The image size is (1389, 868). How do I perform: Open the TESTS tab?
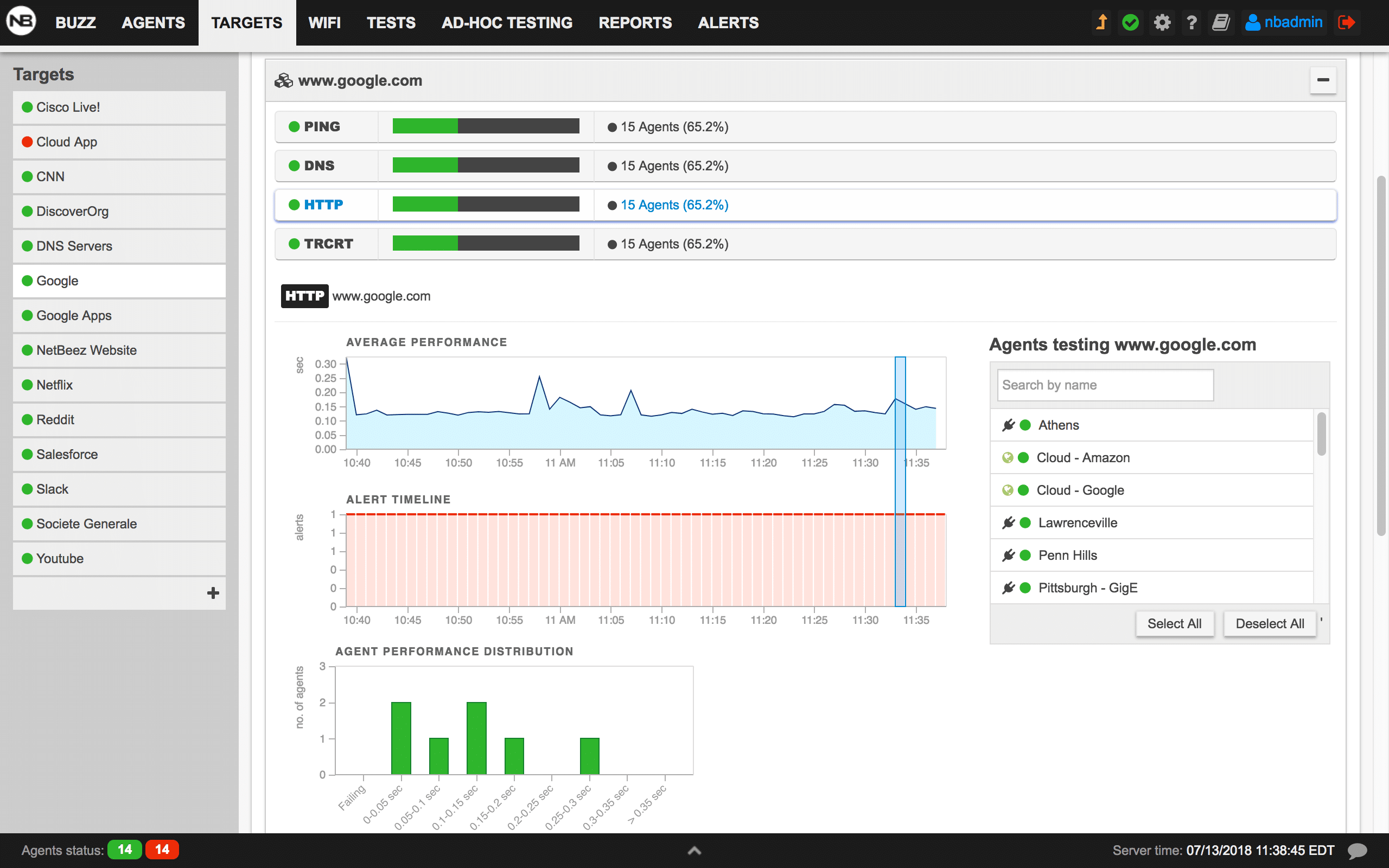coord(391,22)
